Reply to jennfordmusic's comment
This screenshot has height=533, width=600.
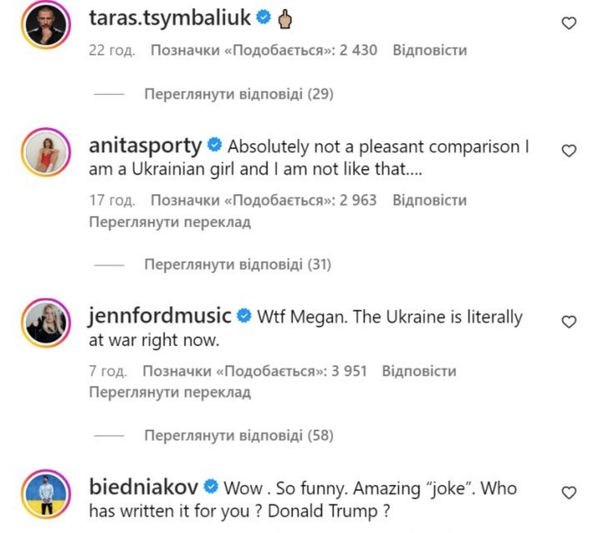coord(424,371)
